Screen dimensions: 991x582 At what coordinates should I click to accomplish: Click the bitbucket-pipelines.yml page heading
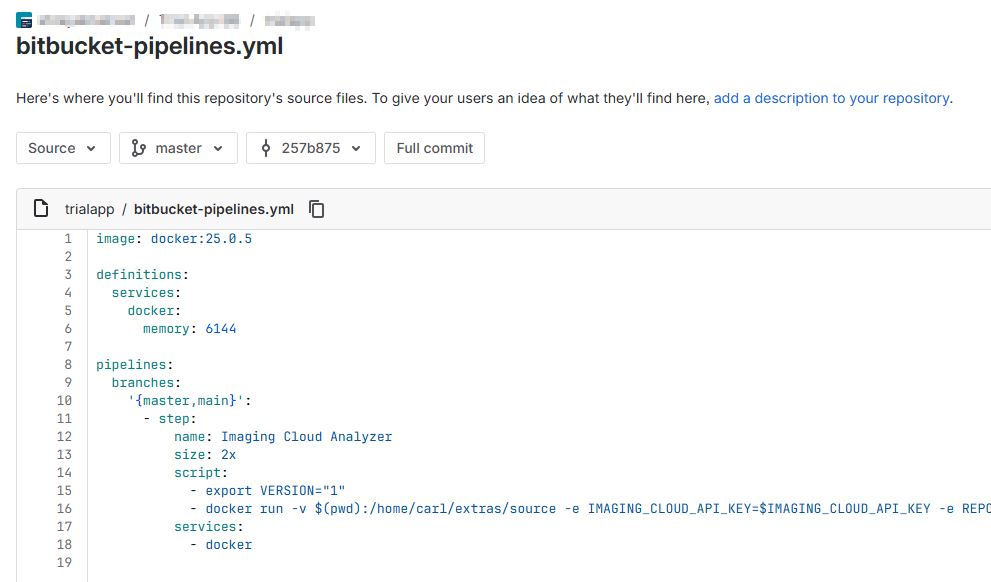[150, 46]
